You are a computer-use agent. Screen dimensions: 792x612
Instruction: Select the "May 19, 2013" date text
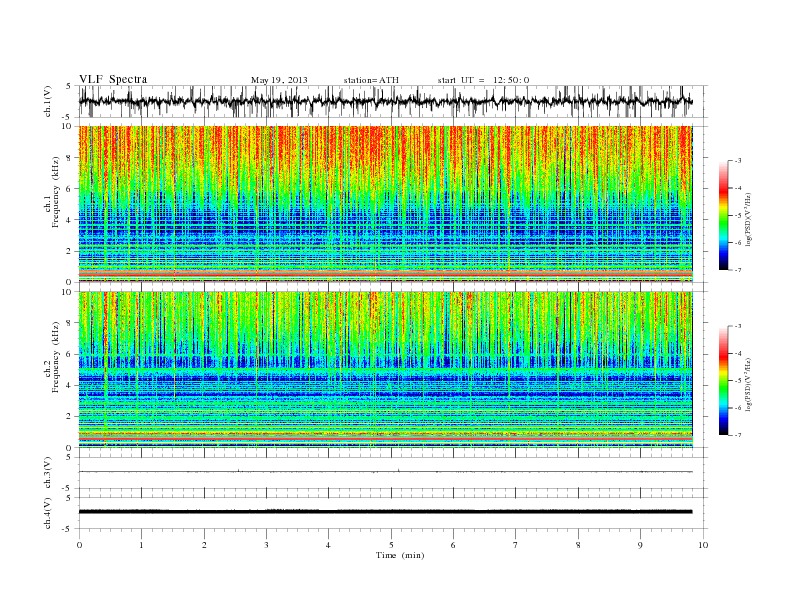[x=279, y=80]
